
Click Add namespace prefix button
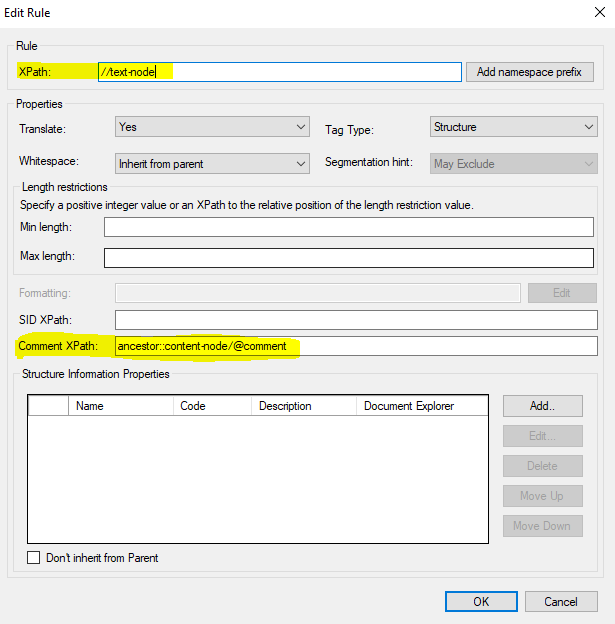coord(530,72)
